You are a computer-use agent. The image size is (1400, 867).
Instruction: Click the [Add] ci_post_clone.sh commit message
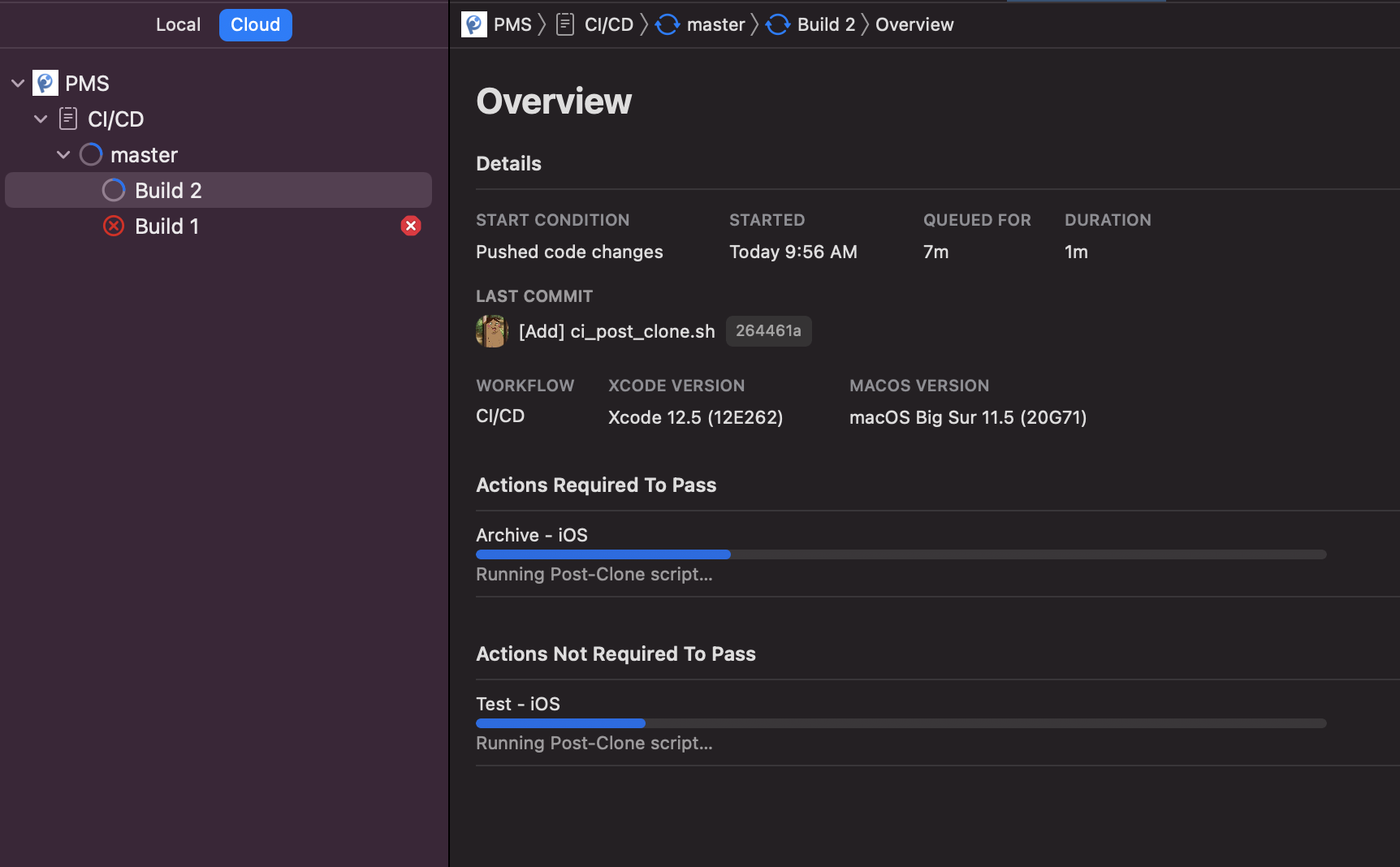point(617,331)
